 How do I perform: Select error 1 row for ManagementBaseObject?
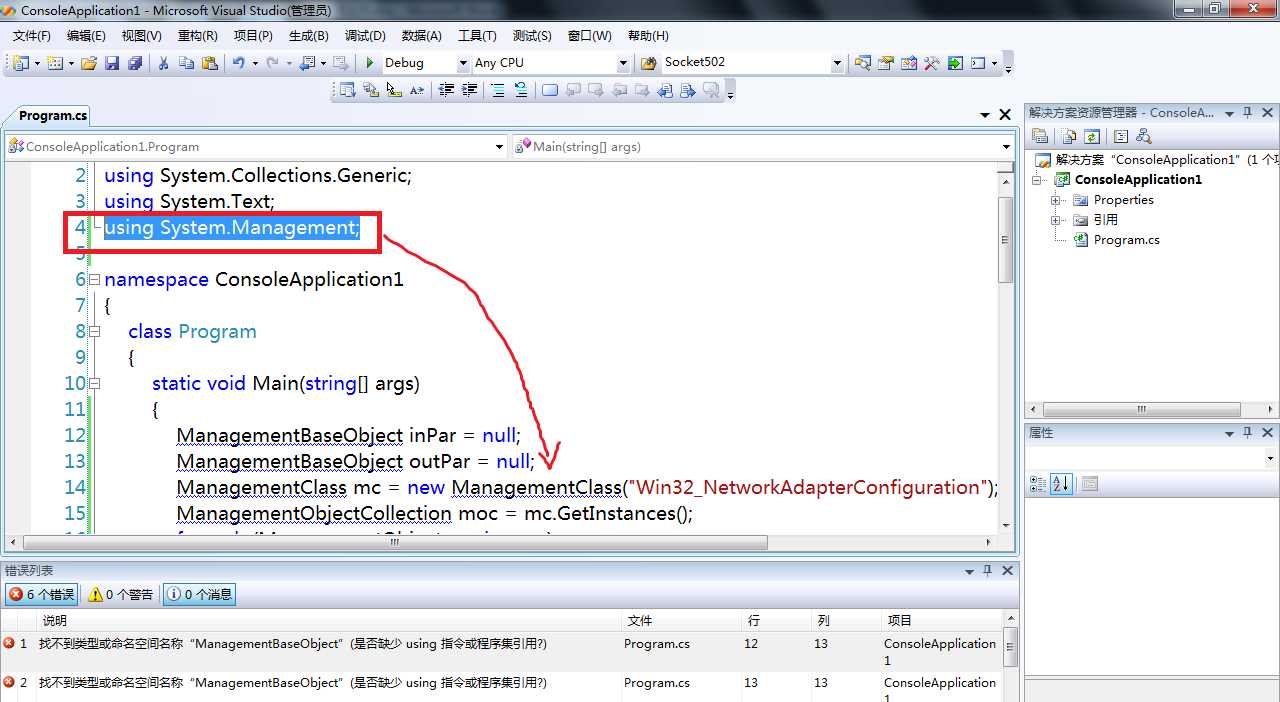(500, 650)
